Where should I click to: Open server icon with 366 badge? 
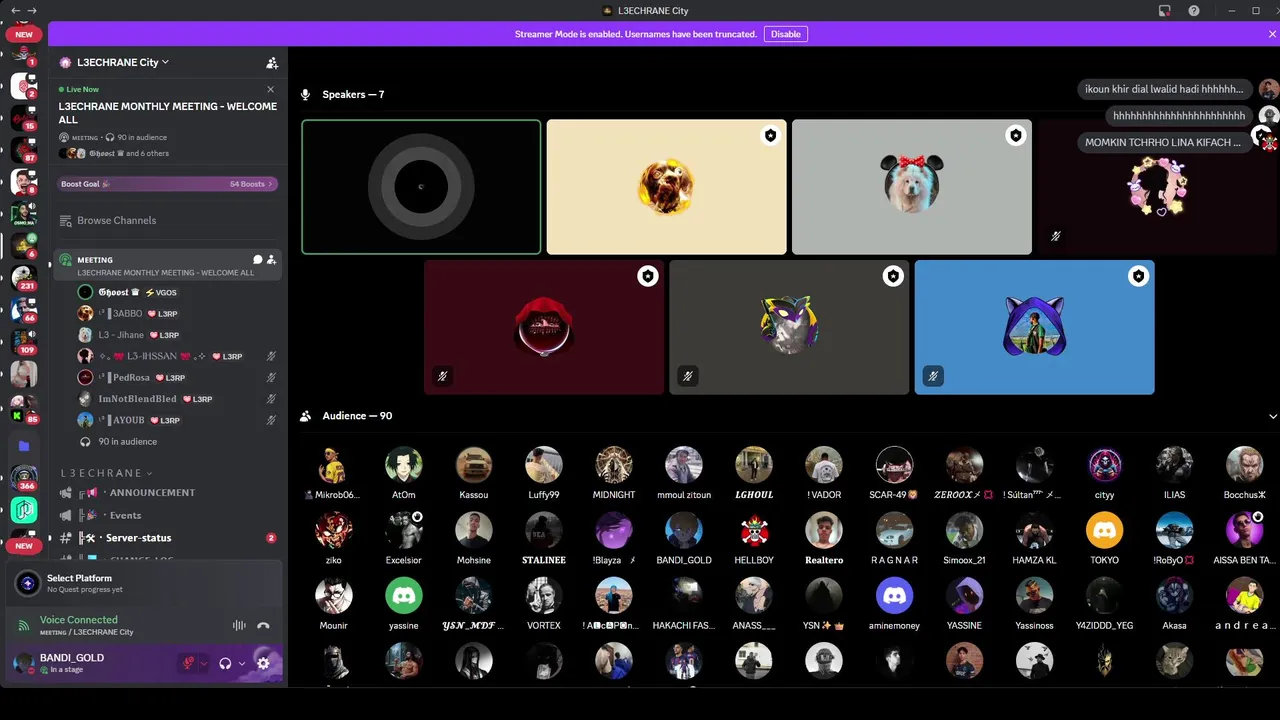pyautogui.click(x=23, y=478)
